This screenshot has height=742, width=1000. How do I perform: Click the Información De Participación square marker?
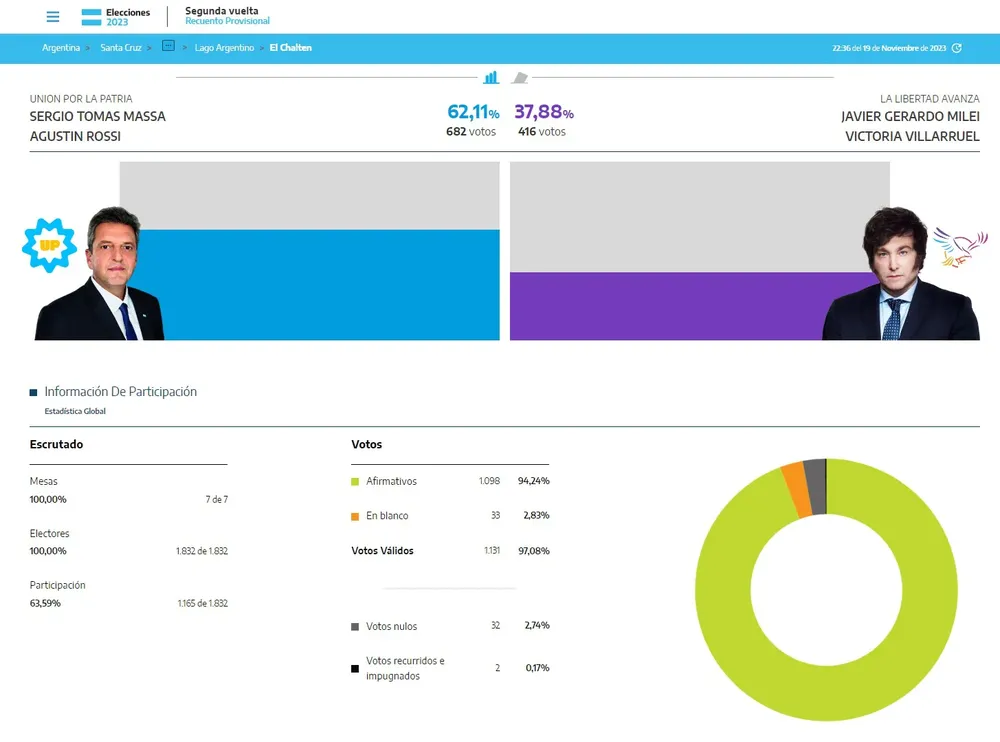point(33,392)
